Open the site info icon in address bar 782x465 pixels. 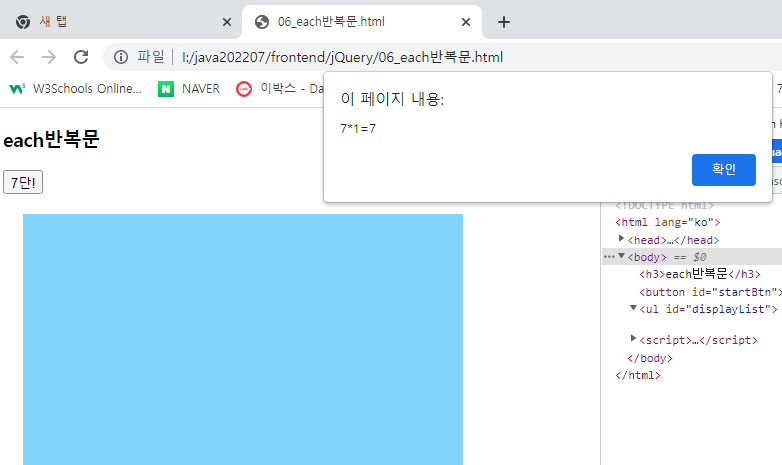pos(121,57)
